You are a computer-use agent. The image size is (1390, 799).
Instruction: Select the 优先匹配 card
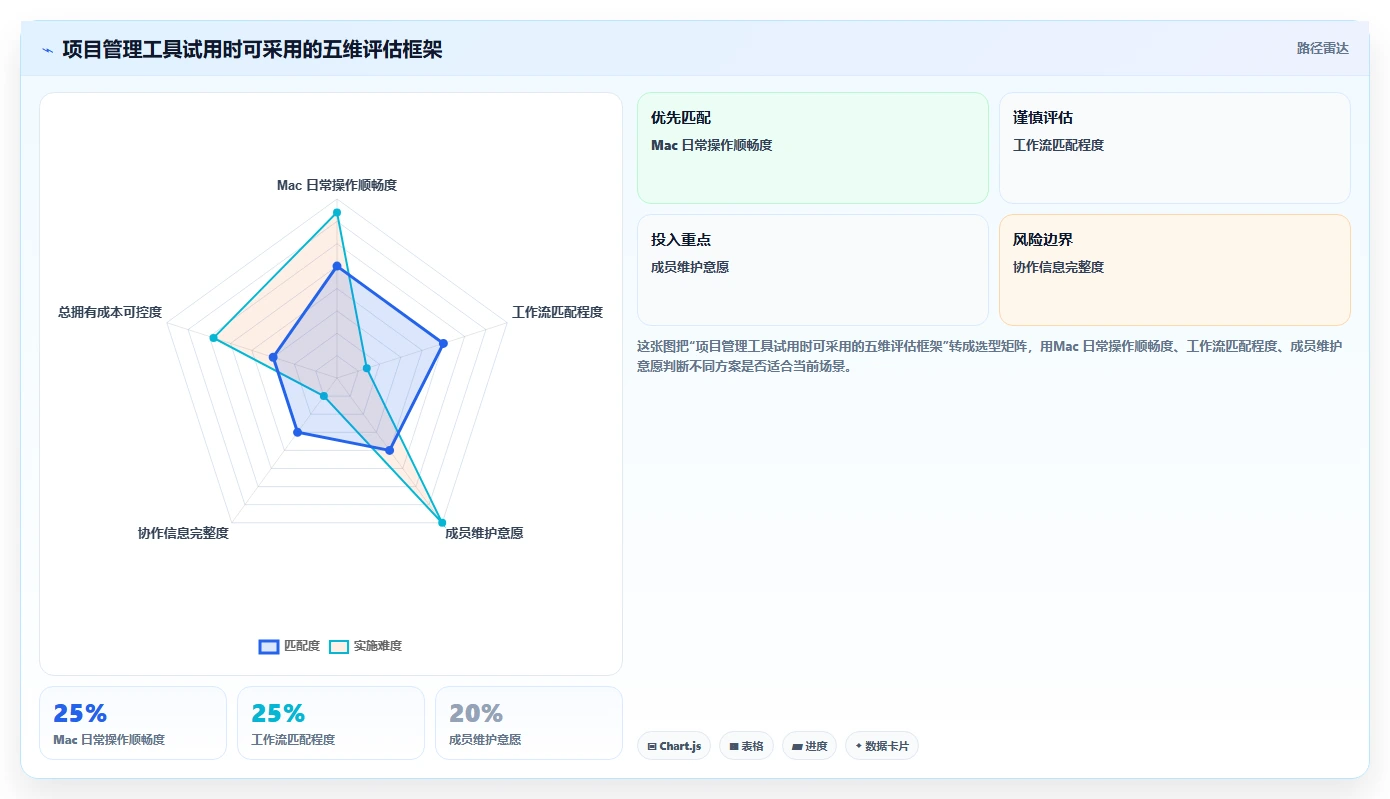click(813, 148)
